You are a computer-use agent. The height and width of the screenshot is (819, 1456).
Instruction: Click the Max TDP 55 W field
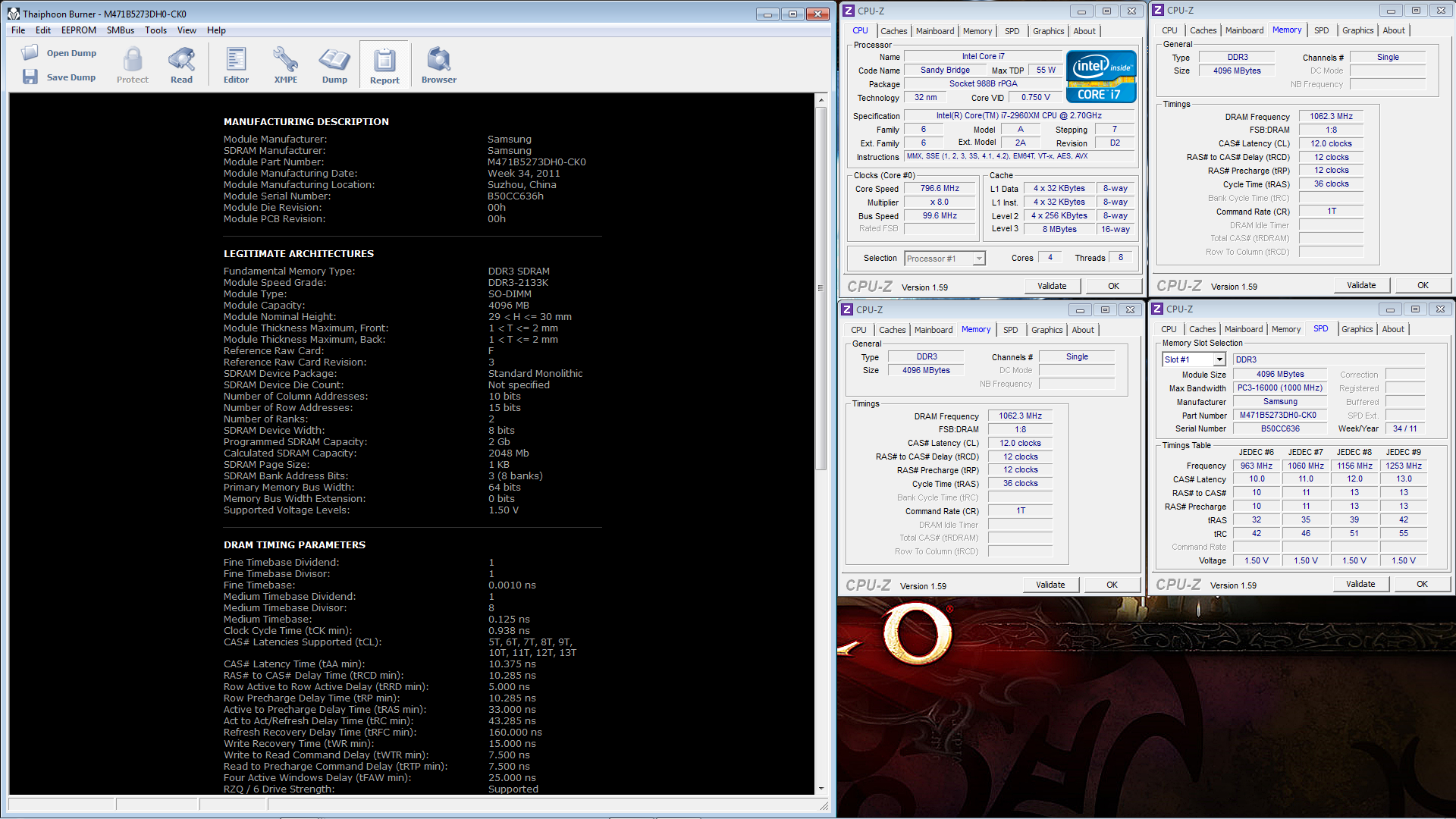tap(1046, 70)
